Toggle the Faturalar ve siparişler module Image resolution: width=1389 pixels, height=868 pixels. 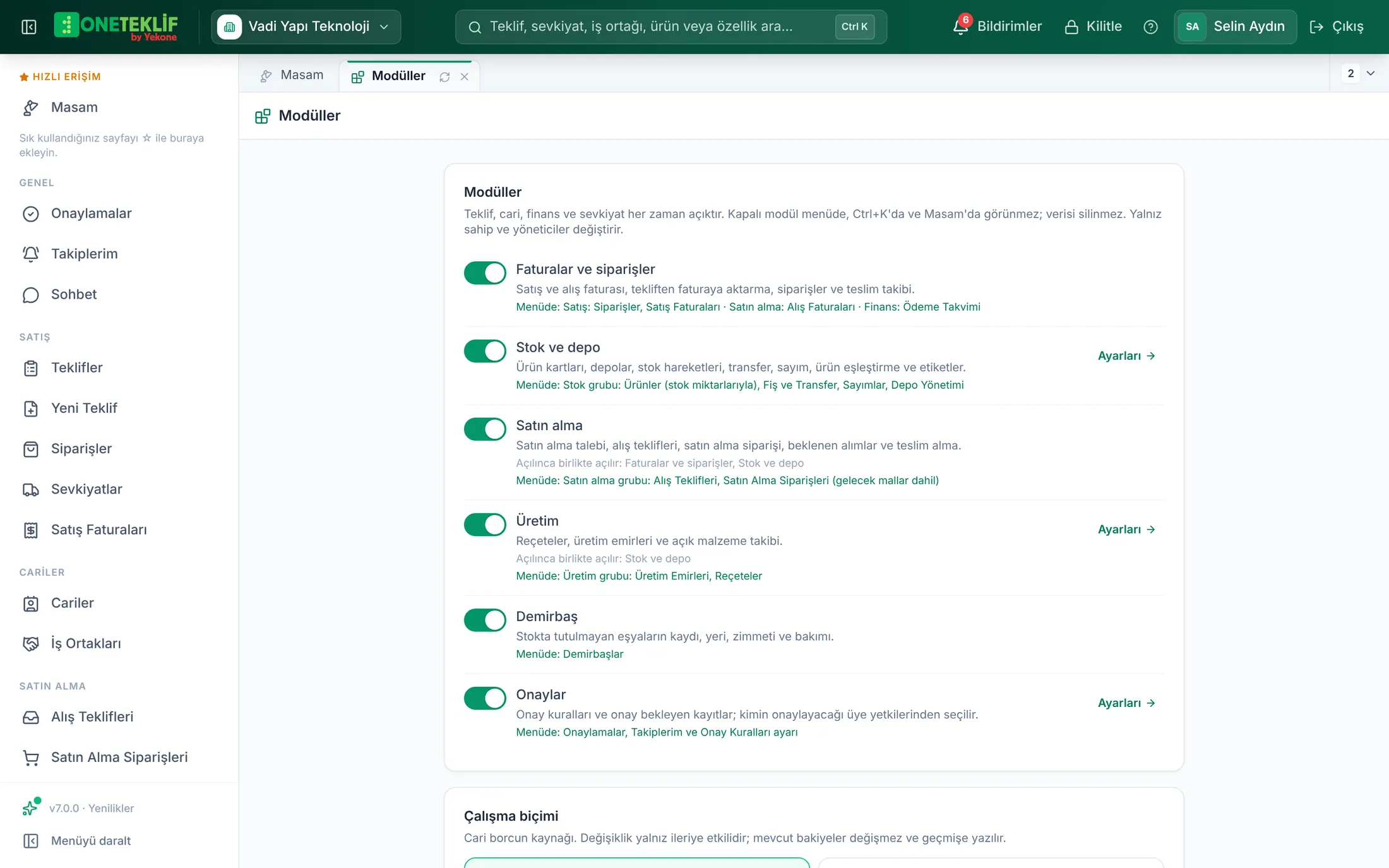tap(485, 273)
